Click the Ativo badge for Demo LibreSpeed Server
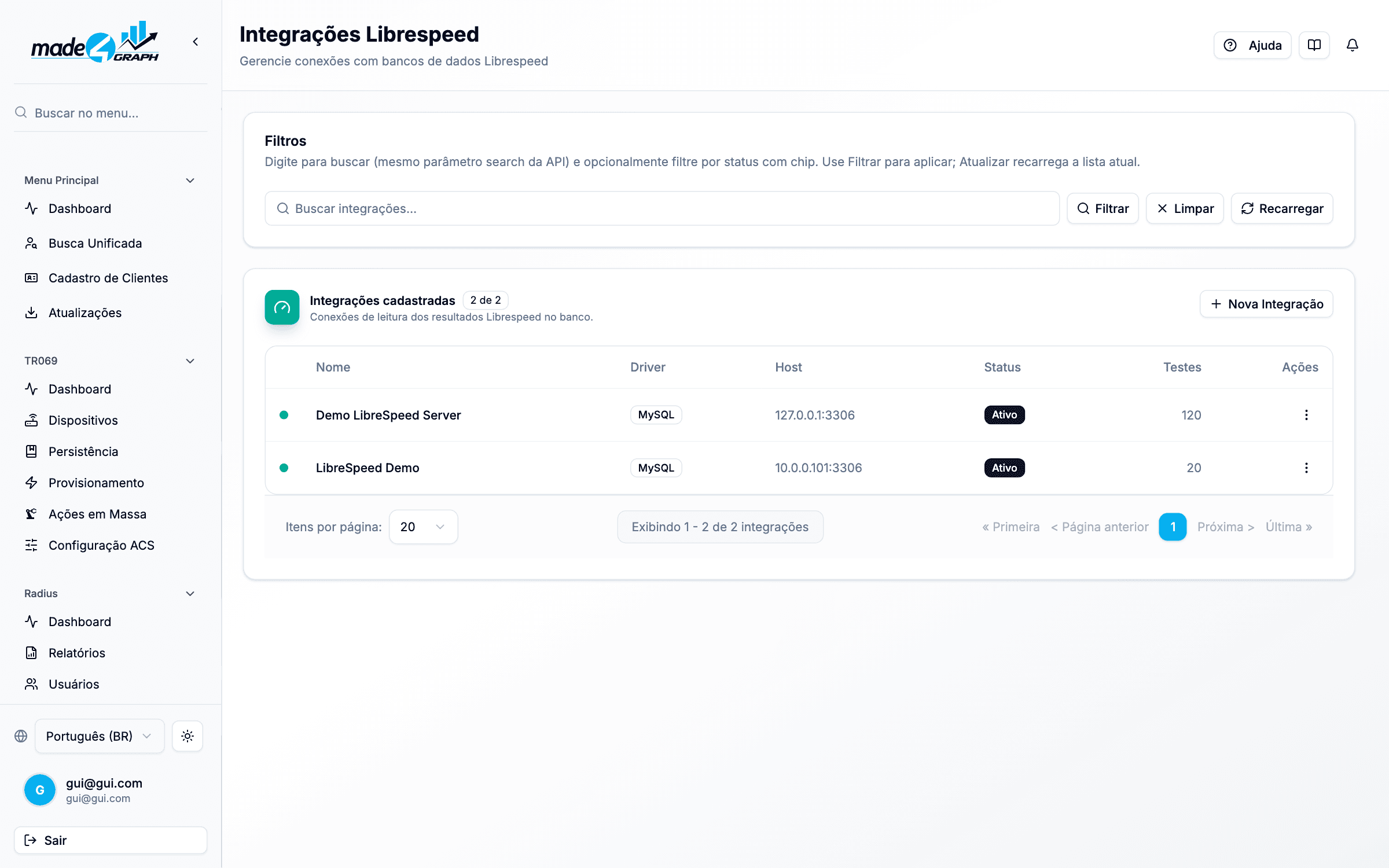The height and width of the screenshot is (868, 1389). coord(1004,415)
